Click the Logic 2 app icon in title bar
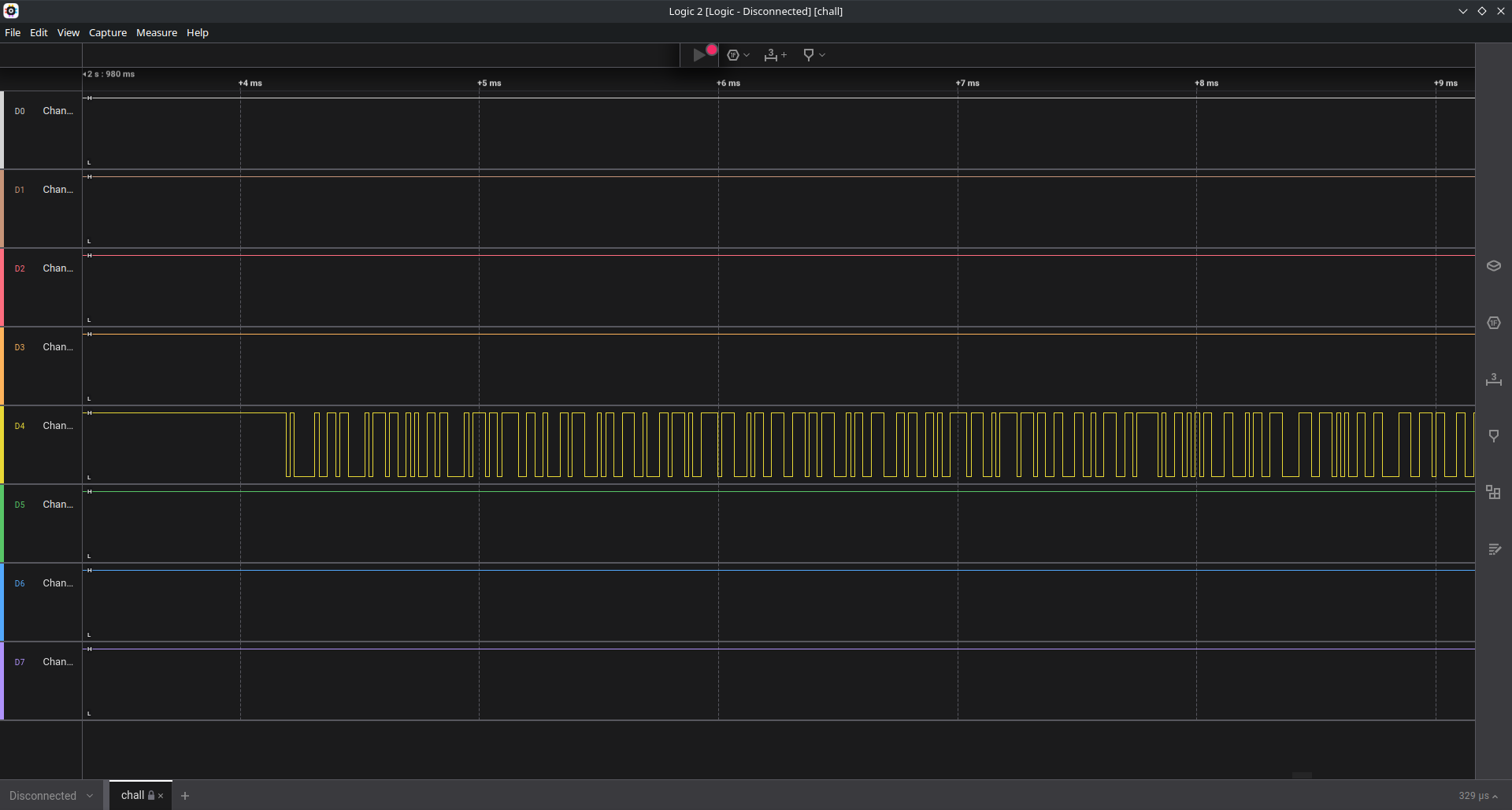Image resolution: width=1512 pixels, height=810 pixels. tap(11, 11)
